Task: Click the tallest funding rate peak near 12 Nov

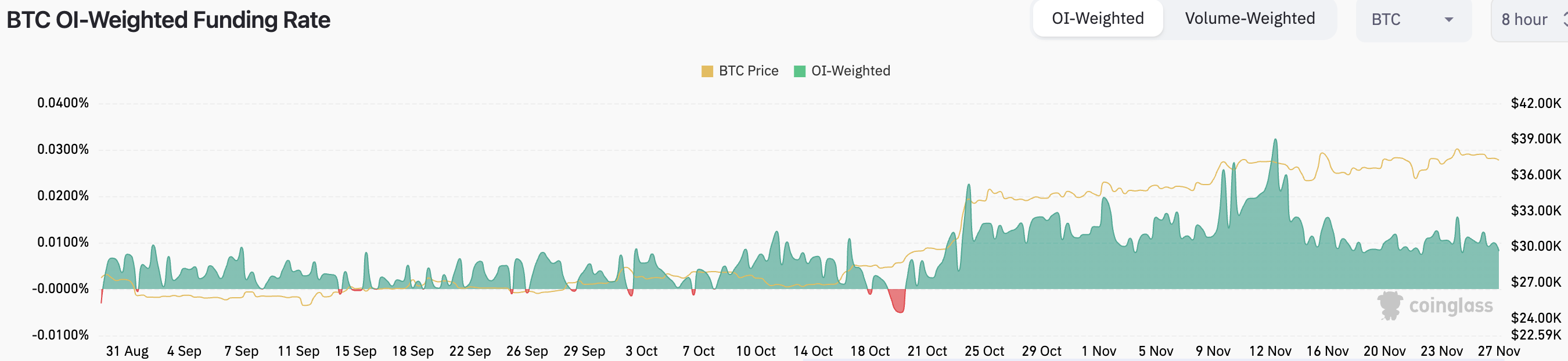Action: (1275, 141)
